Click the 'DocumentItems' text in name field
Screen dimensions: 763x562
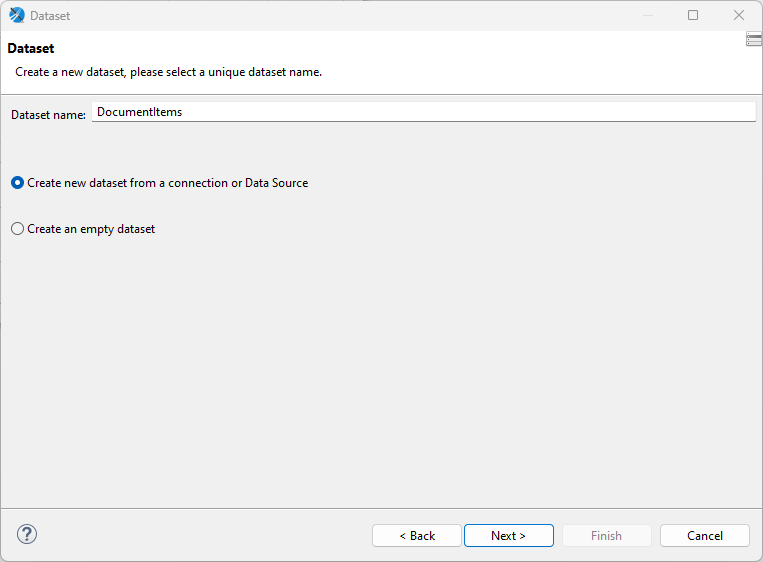(x=139, y=112)
